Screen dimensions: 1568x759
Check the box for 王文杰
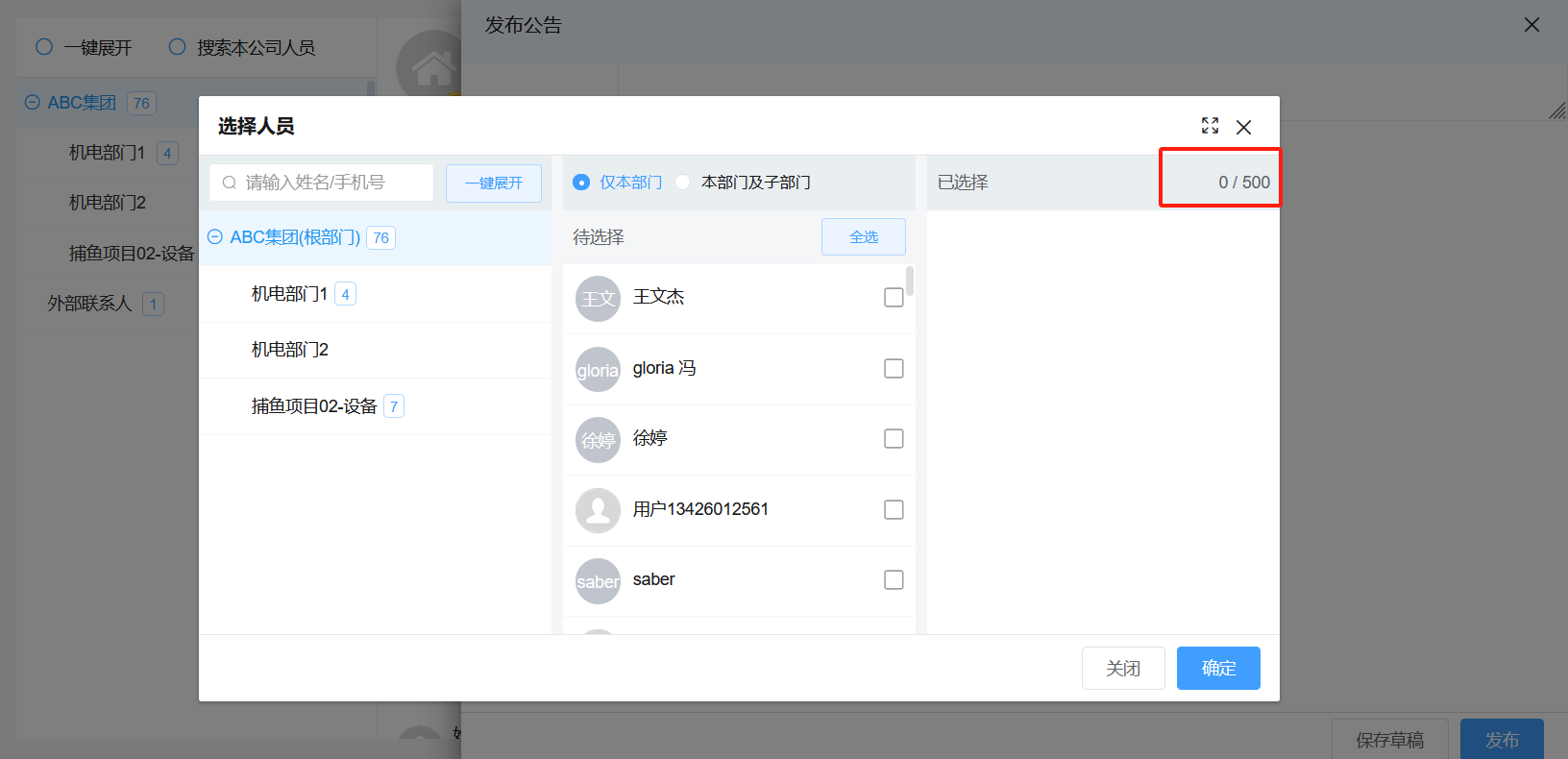(x=894, y=298)
